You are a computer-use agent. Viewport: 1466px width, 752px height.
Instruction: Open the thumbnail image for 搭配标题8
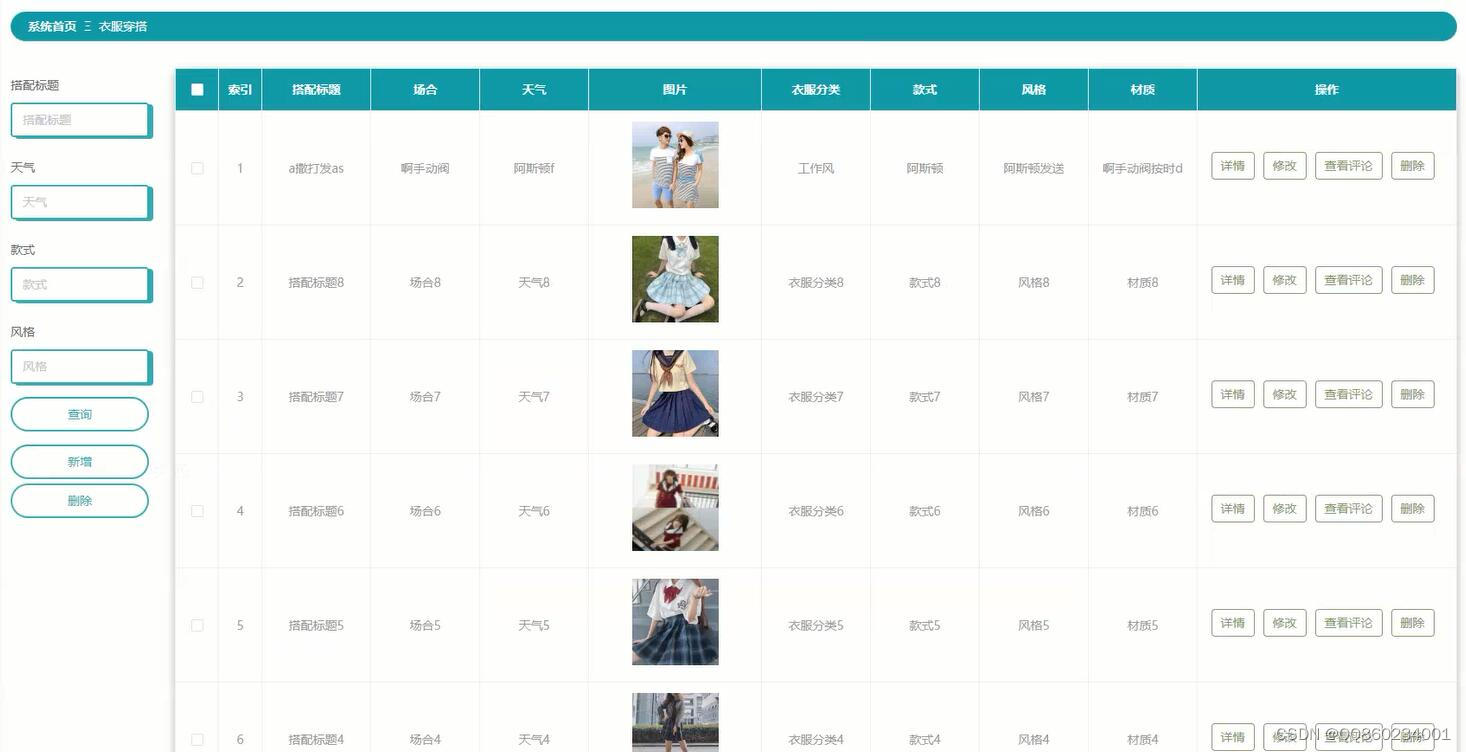(675, 279)
